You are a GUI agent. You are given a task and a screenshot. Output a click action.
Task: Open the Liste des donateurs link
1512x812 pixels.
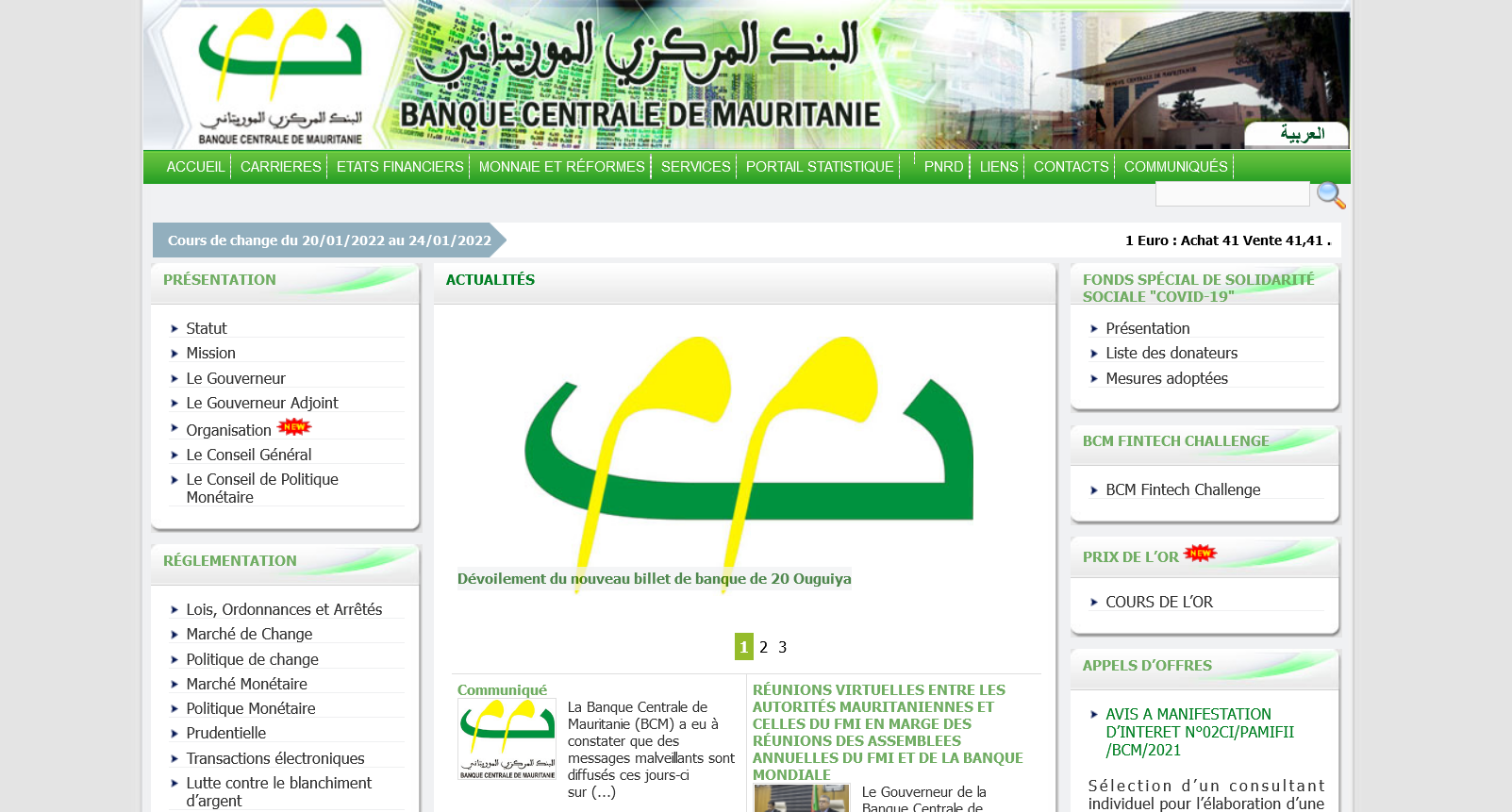(1171, 353)
